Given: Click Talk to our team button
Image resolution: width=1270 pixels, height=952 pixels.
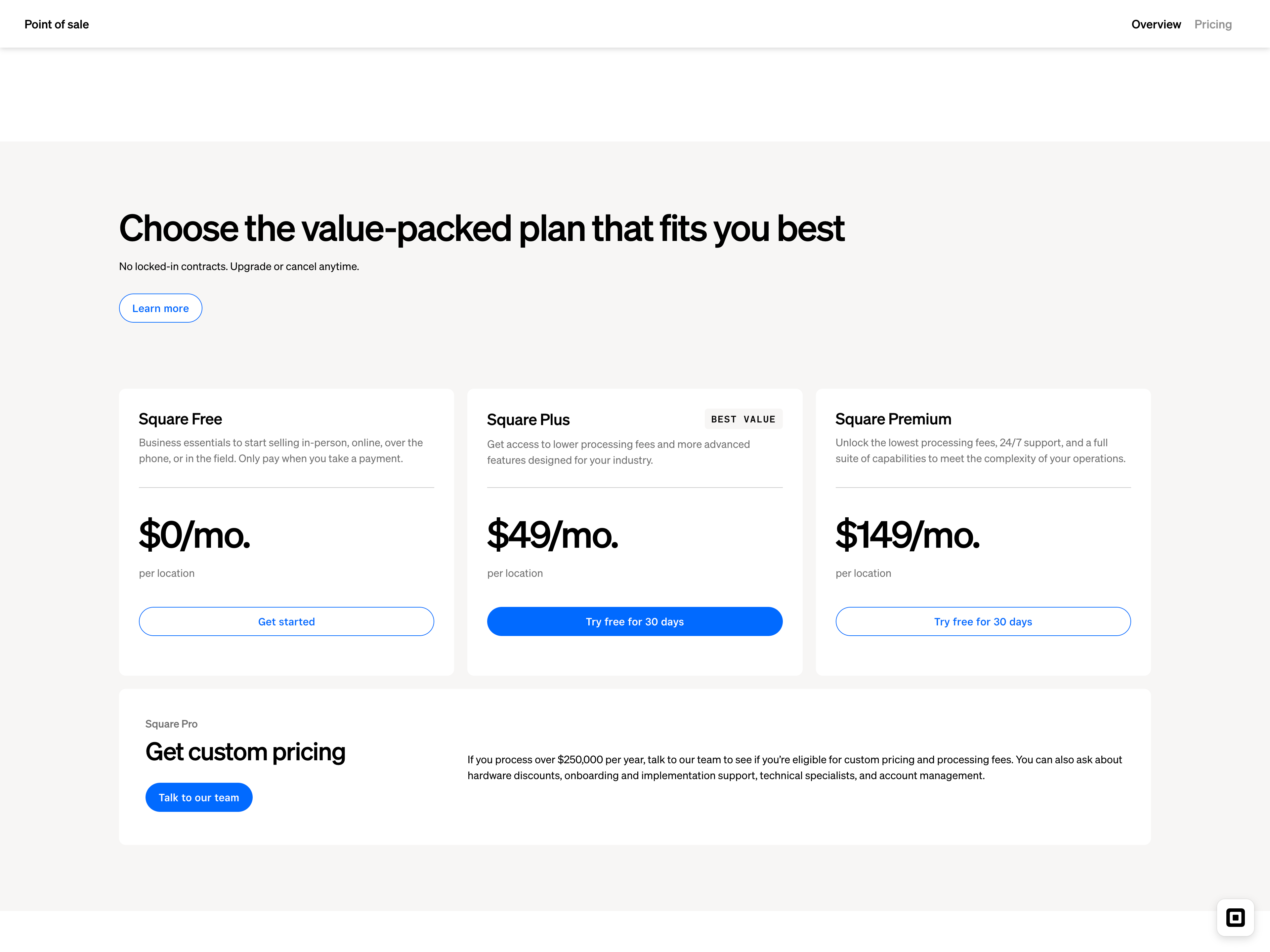Looking at the screenshot, I should tap(199, 797).
